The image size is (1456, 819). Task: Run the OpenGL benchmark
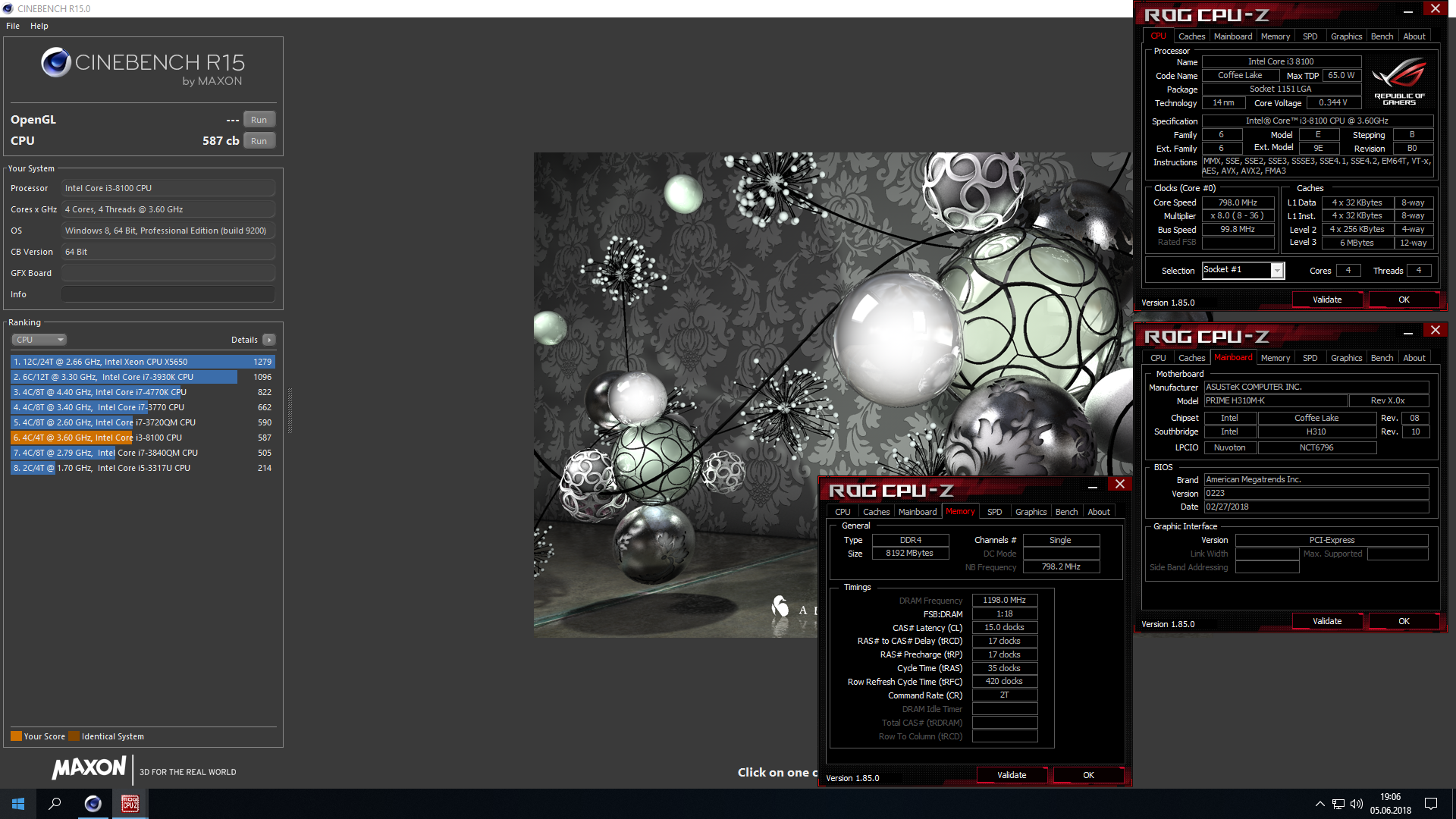pos(259,120)
